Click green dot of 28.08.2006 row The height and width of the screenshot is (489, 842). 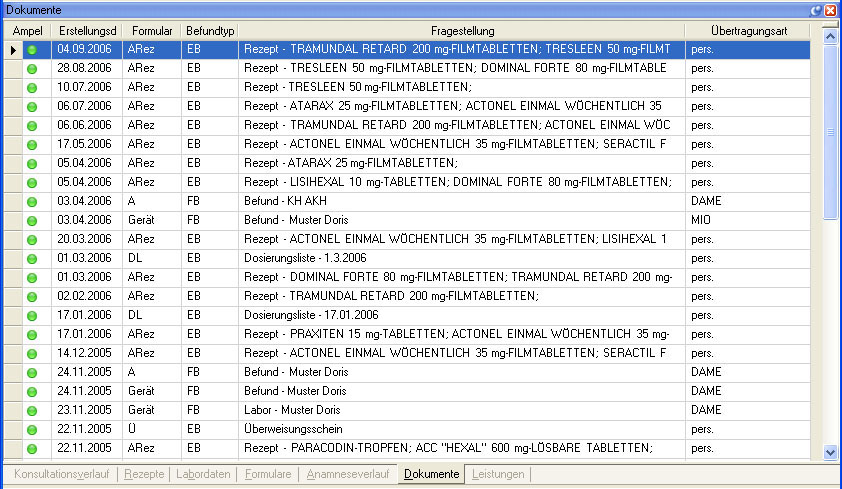tap(31, 68)
